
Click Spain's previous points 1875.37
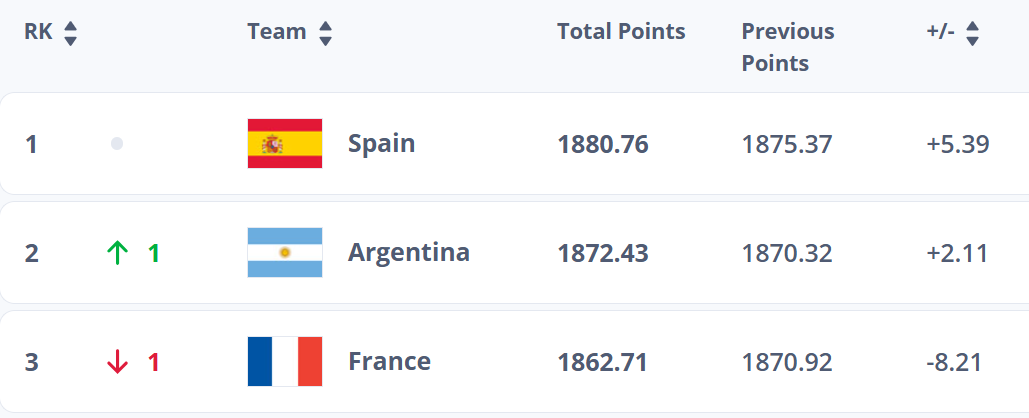[x=787, y=144]
